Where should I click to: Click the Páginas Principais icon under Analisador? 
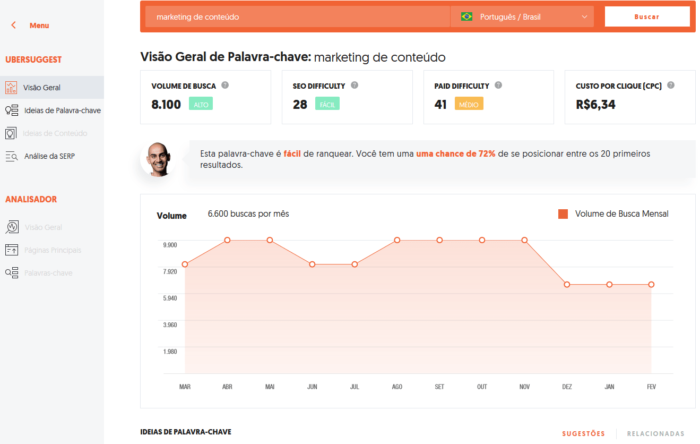(x=12, y=250)
